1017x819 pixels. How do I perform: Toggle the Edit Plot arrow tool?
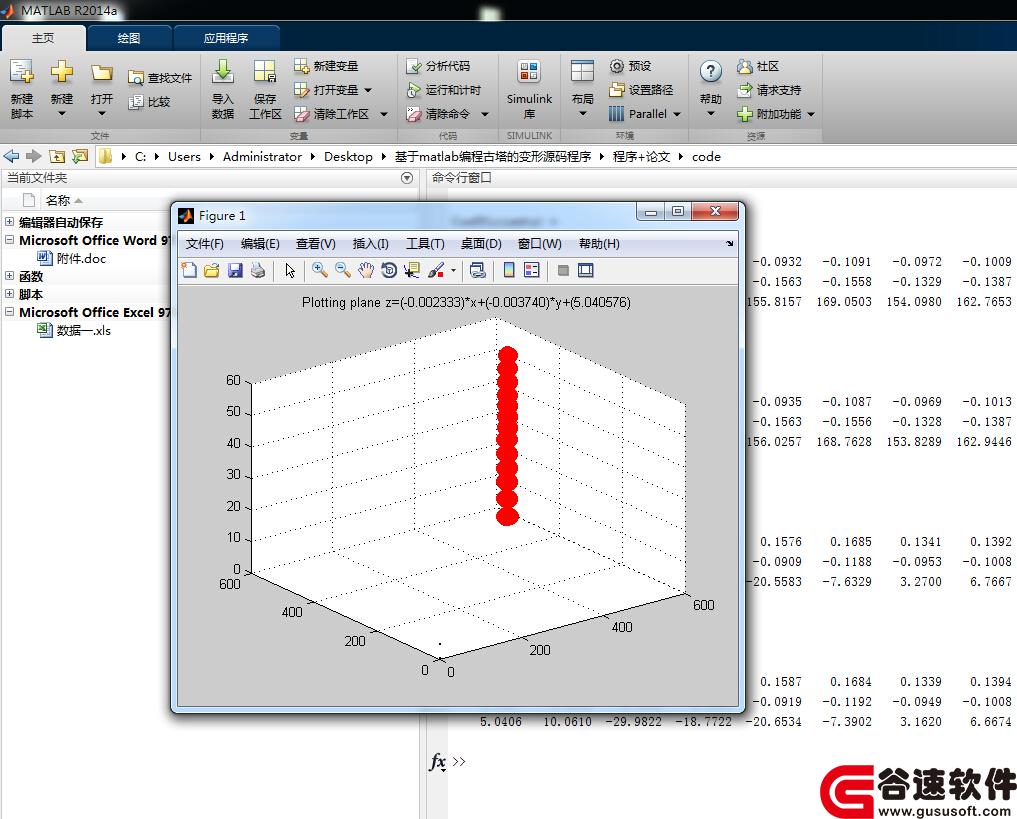[x=290, y=270]
